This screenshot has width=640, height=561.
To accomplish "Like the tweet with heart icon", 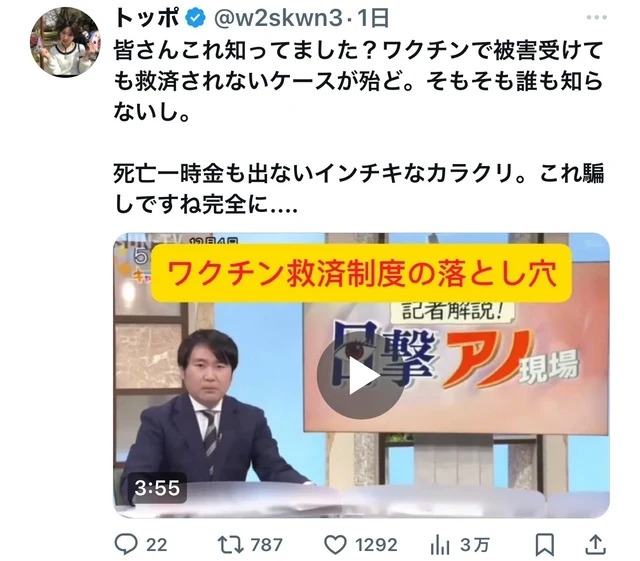I will pos(336,545).
